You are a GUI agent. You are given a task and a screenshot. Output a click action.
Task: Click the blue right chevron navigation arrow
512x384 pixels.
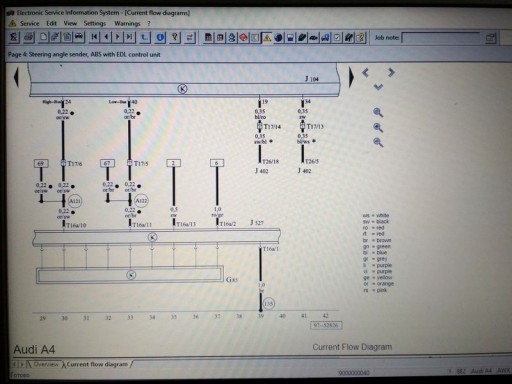pos(391,72)
